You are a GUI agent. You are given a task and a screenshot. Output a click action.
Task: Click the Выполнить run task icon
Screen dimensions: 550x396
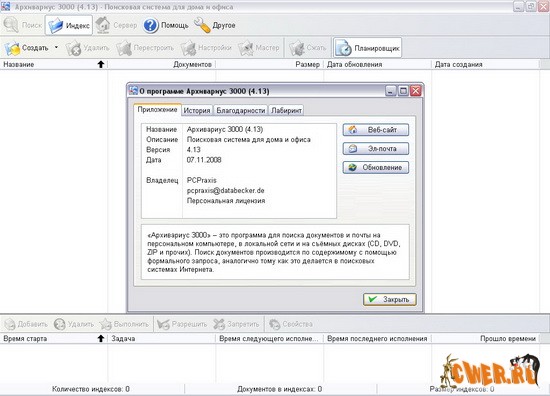pos(105,324)
